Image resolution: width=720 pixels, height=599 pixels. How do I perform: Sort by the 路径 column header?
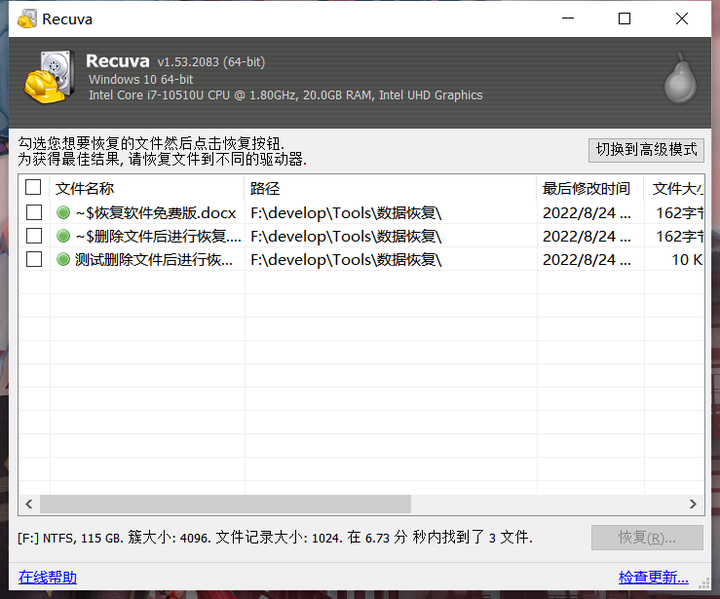tap(391, 188)
